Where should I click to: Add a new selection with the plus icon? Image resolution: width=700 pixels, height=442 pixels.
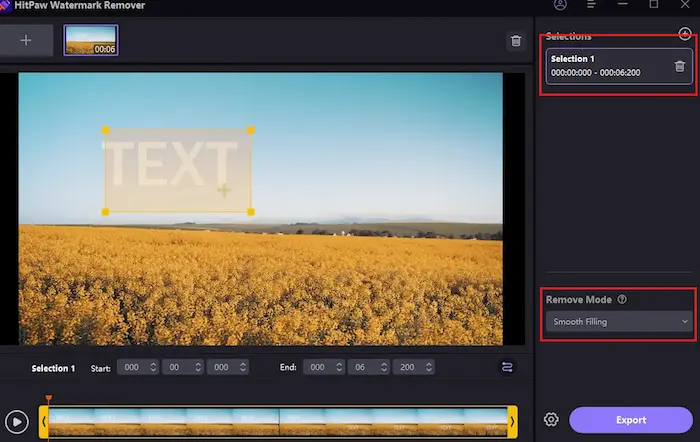coord(685,34)
